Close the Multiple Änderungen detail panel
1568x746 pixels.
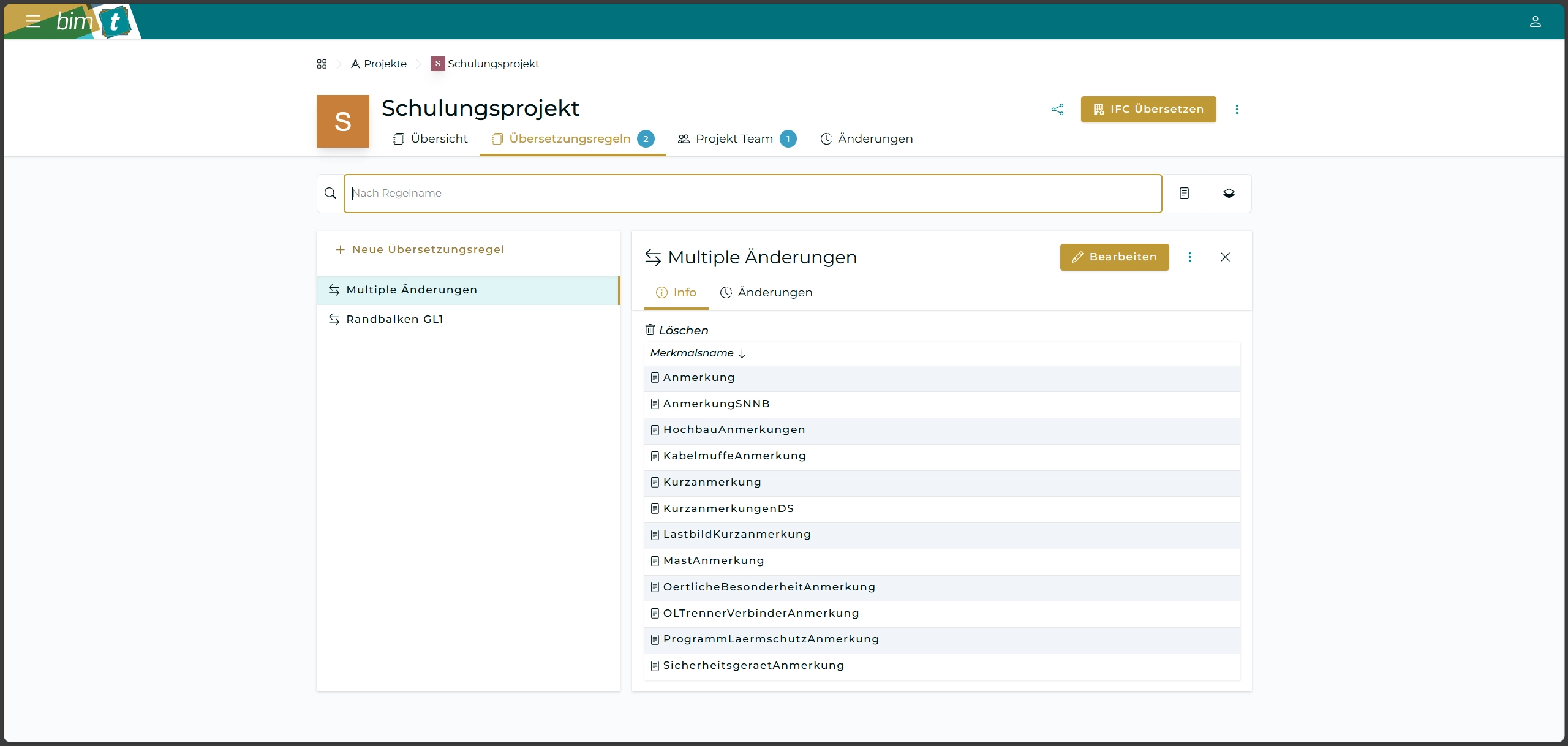click(x=1225, y=257)
